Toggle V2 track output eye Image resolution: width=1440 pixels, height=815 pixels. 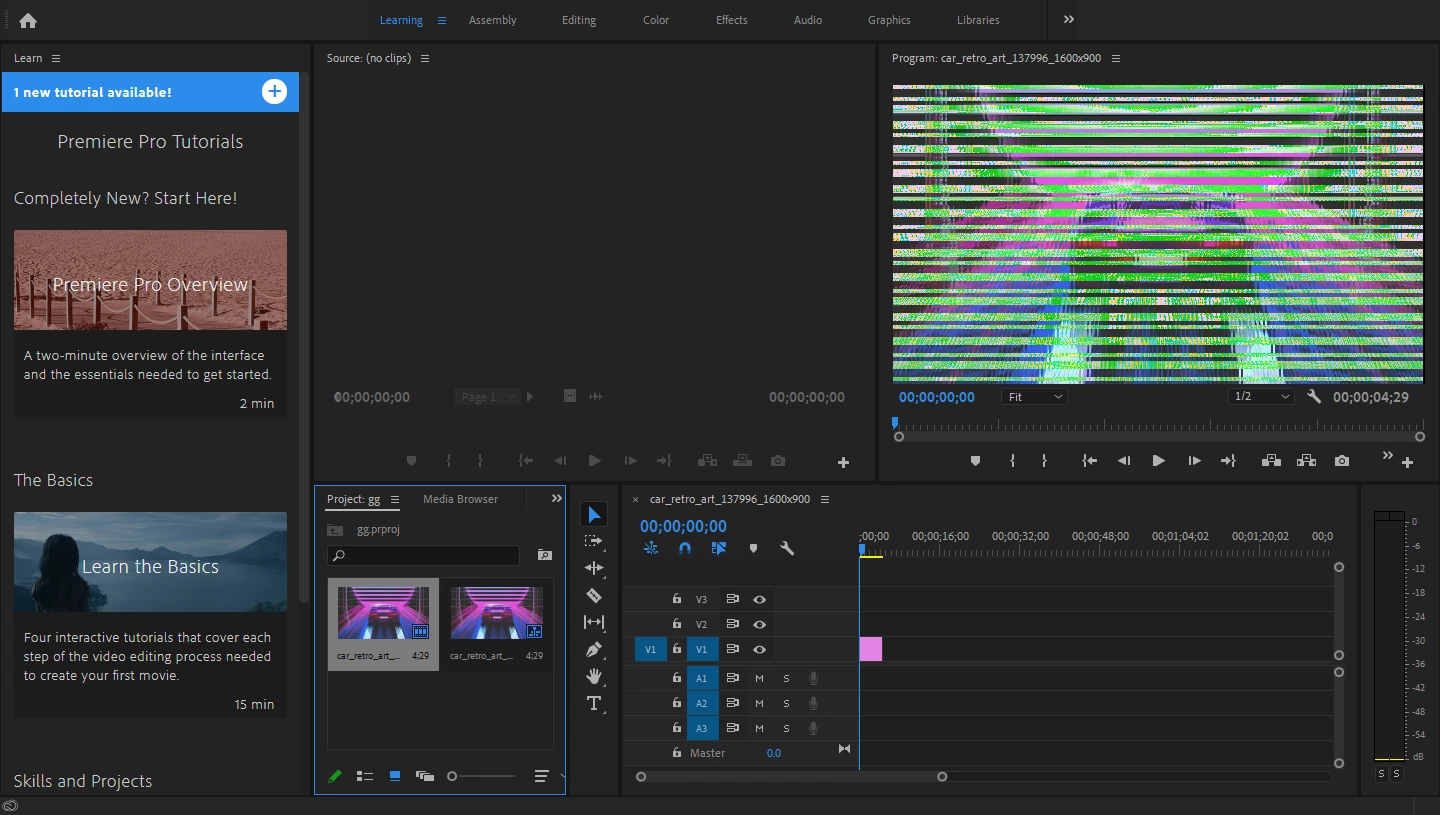coord(760,625)
